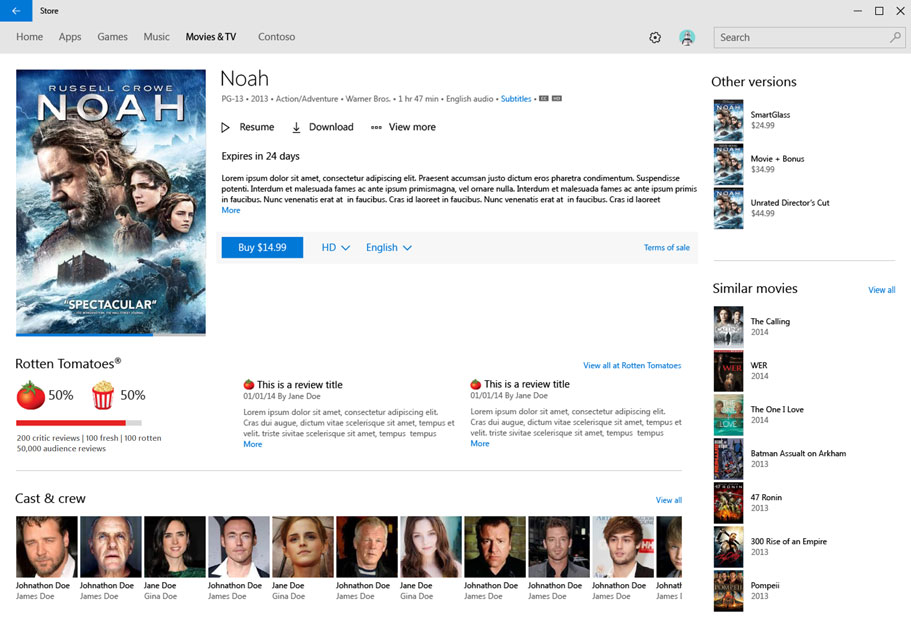
Task: Click the 'Noah' movie title heading
Action: click(245, 78)
